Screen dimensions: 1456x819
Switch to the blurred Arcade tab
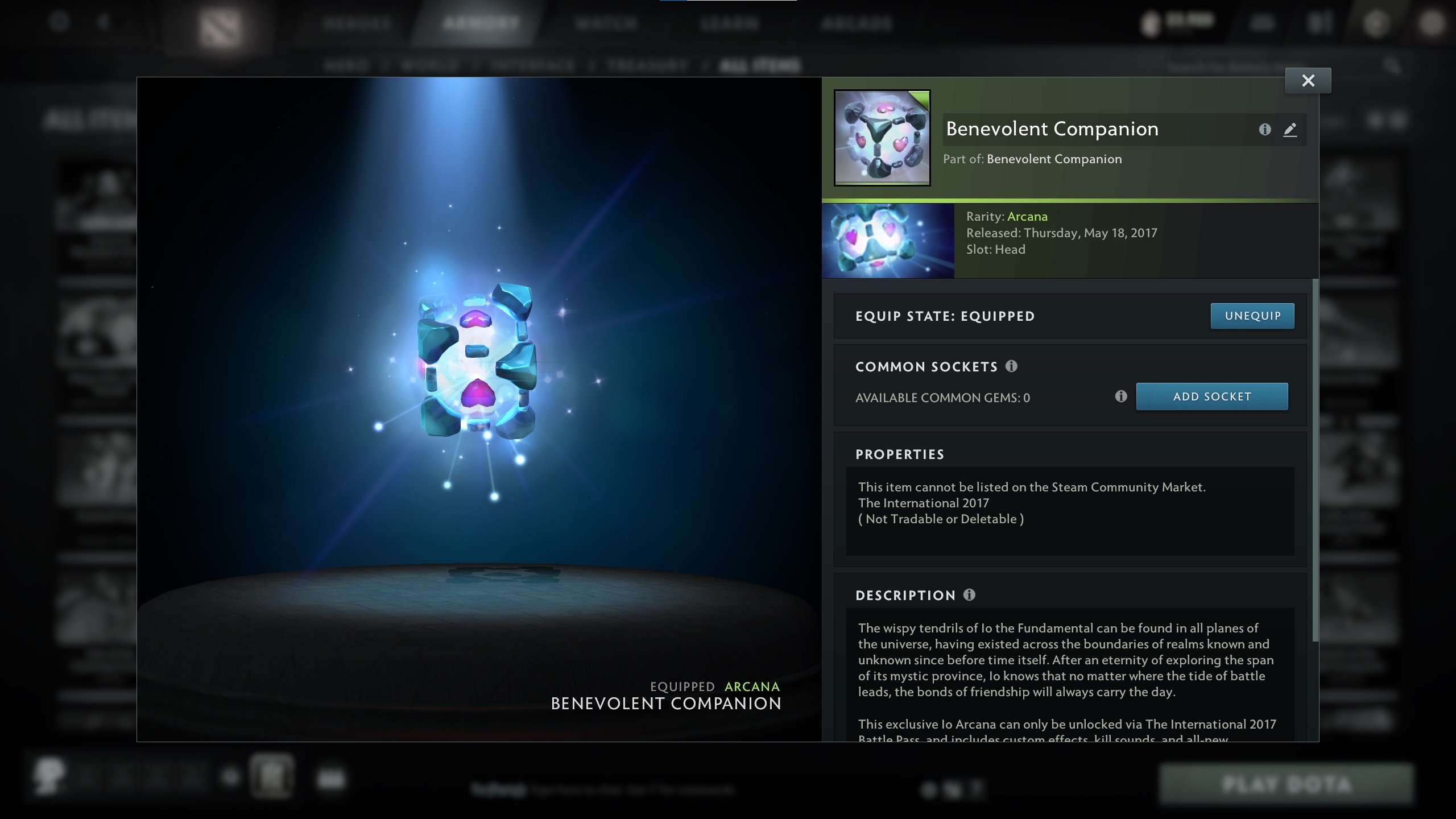(857, 23)
